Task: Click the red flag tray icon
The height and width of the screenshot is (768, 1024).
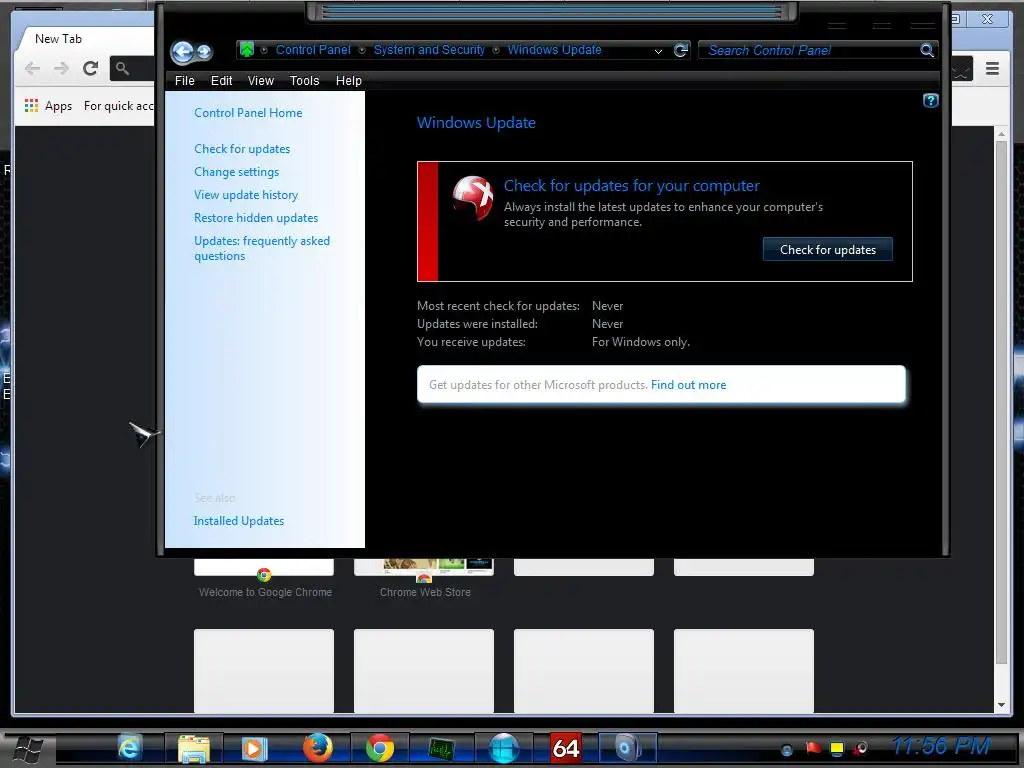Action: click(x=813, y=748)
